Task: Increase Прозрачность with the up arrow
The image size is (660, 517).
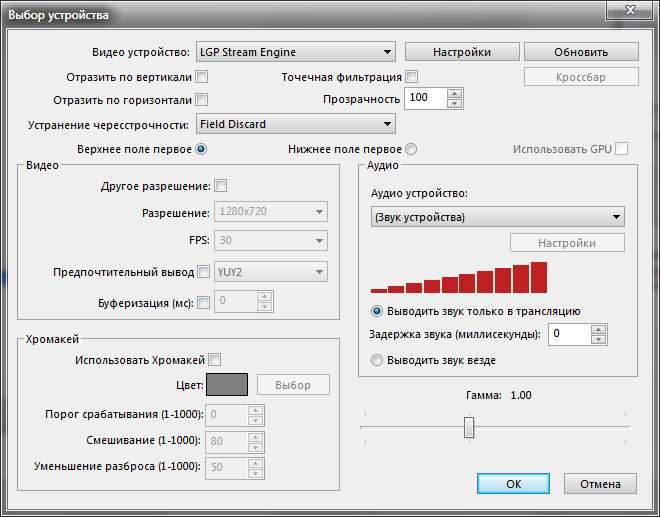Action: coord(455,93)
